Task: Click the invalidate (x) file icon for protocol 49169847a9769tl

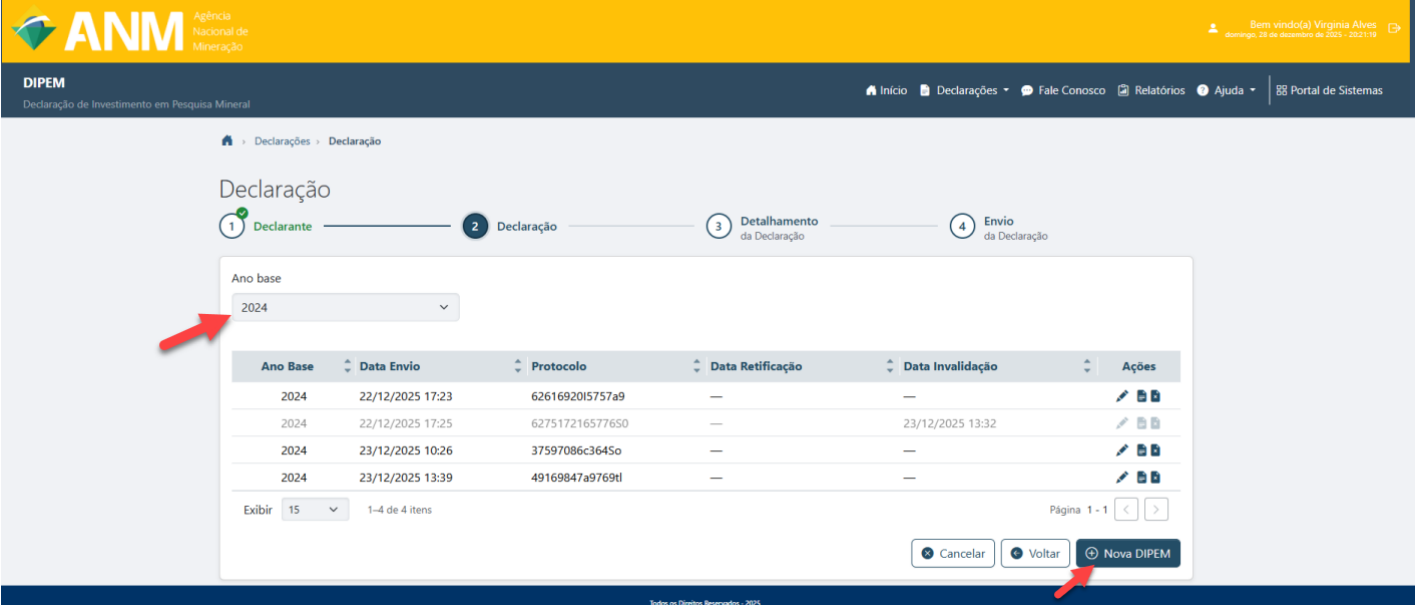Action: point(1155,477)
